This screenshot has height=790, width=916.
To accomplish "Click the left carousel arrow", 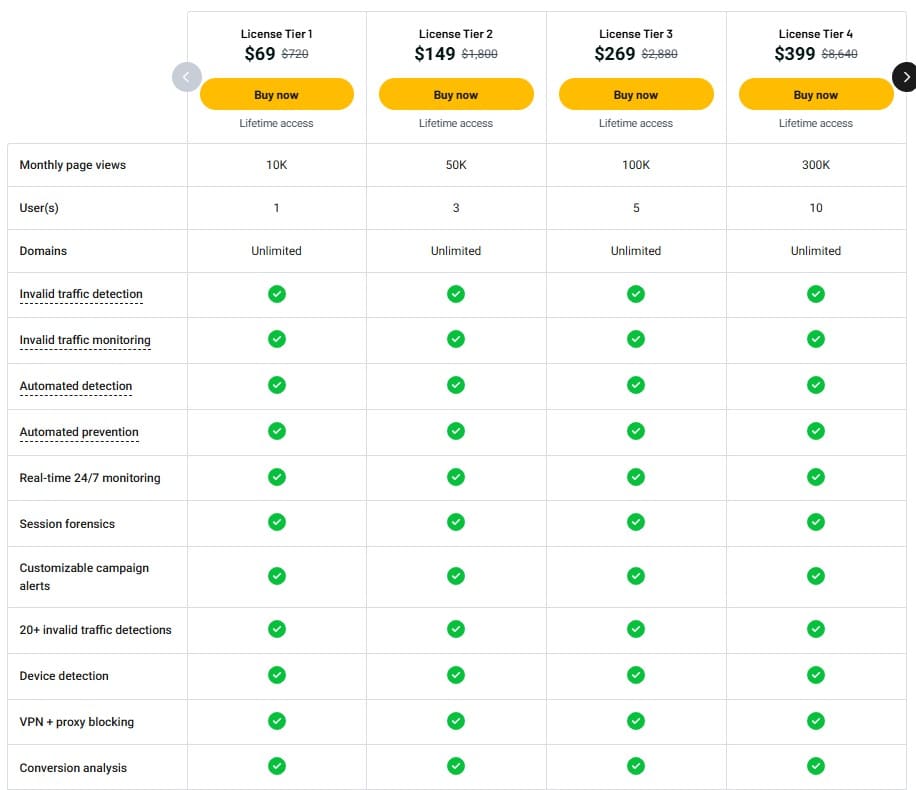I will [187, 77].
